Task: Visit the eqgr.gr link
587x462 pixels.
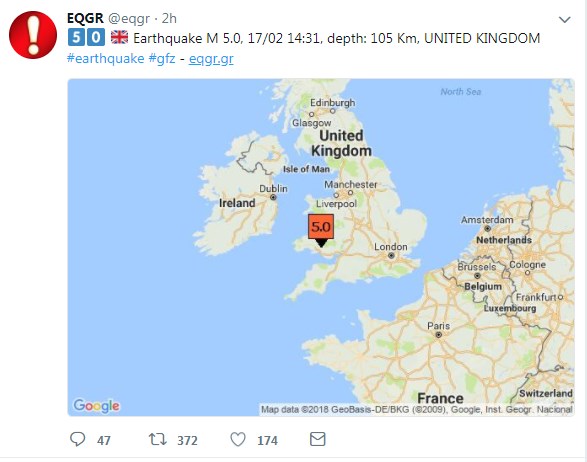Action: pyautogui.click(x=211, y=59)
